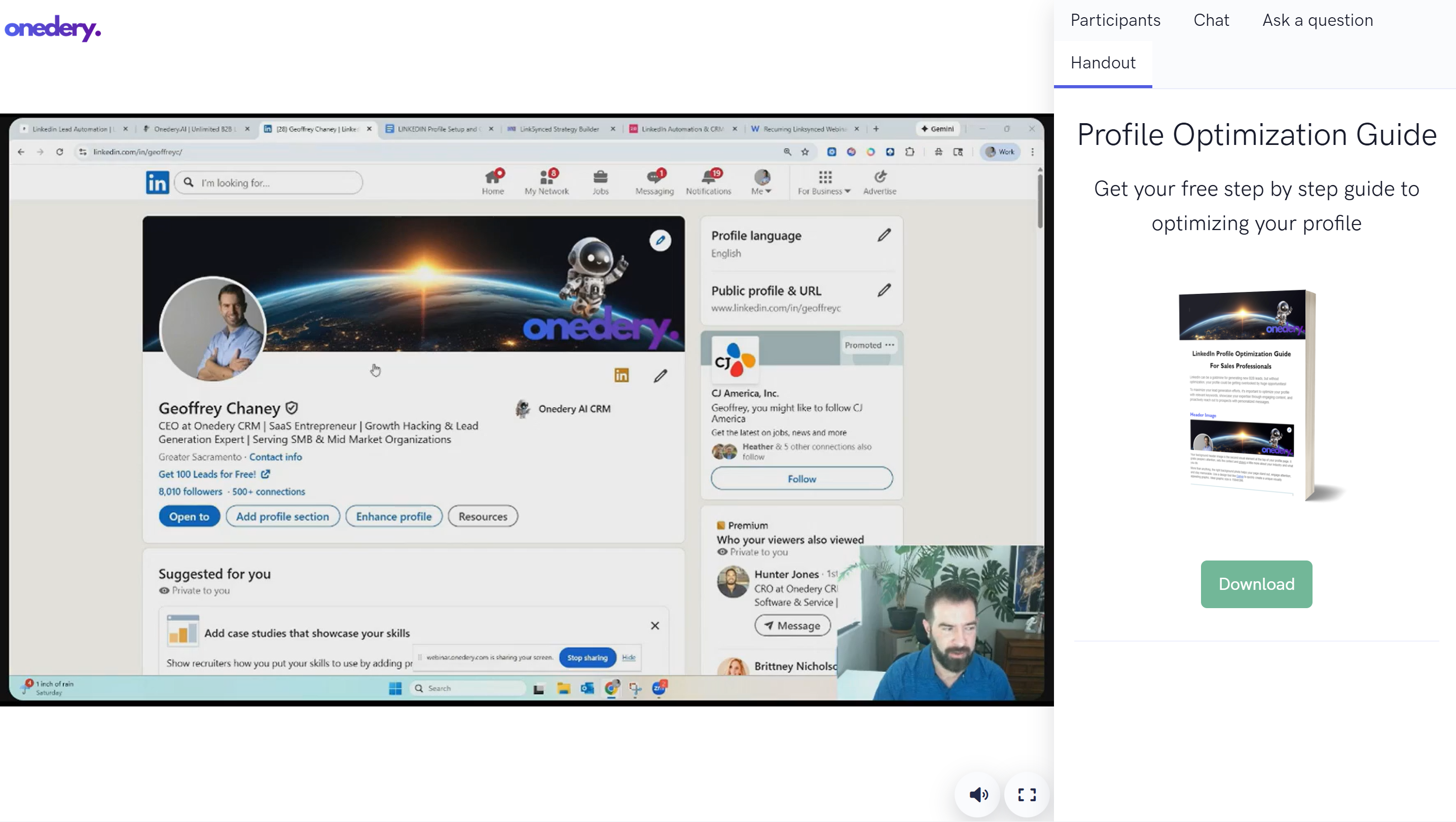
Task: Enter fullscreen mode for the webinar video
Action: 1027,795
